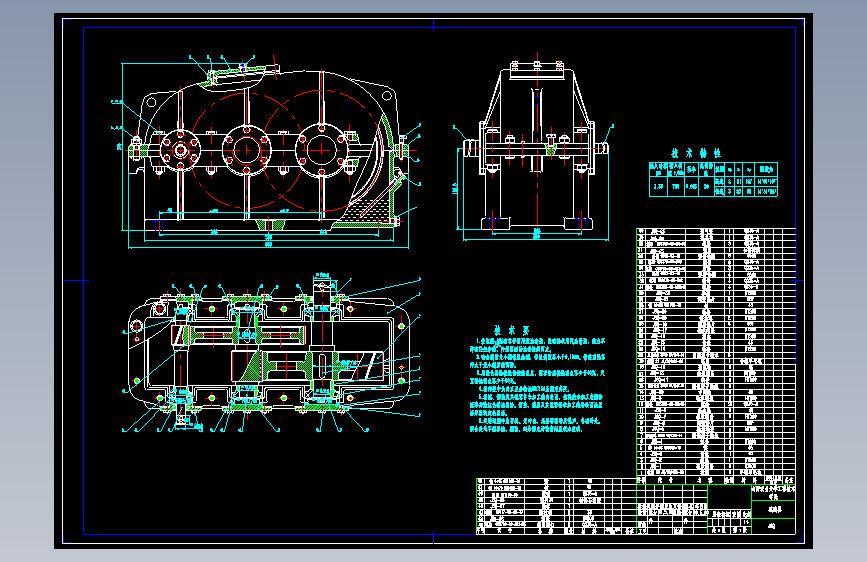Pick the left shaft bearing cap in the front view
The image size is (867, 562).
coord(180,150)
